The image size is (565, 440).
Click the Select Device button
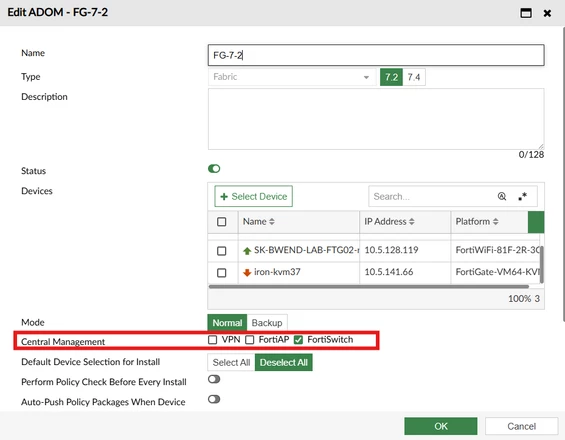pos(253,196)
